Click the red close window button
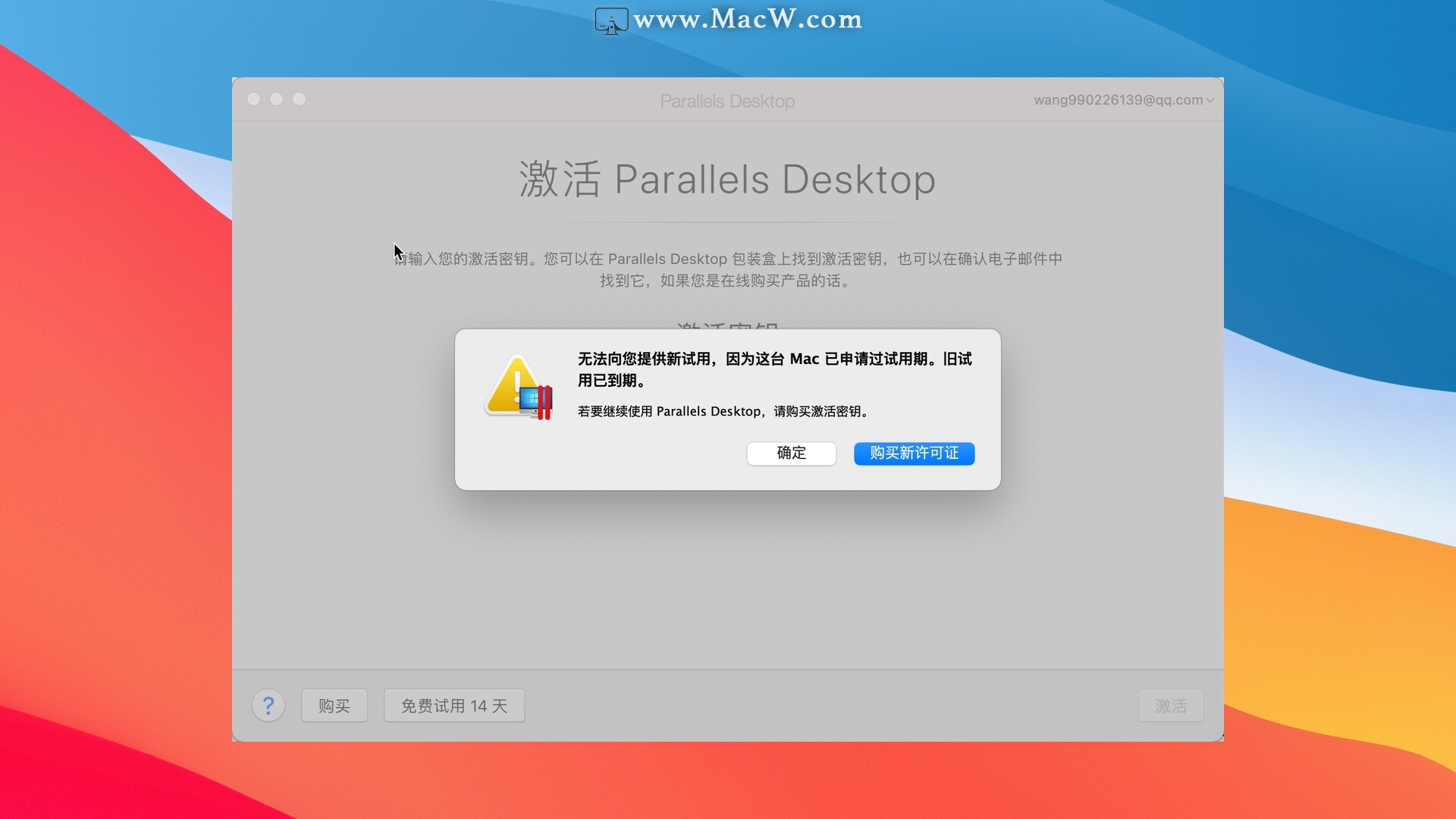Image resolution: width=1456 pixels, height=819 pixels. pos(254,99)
